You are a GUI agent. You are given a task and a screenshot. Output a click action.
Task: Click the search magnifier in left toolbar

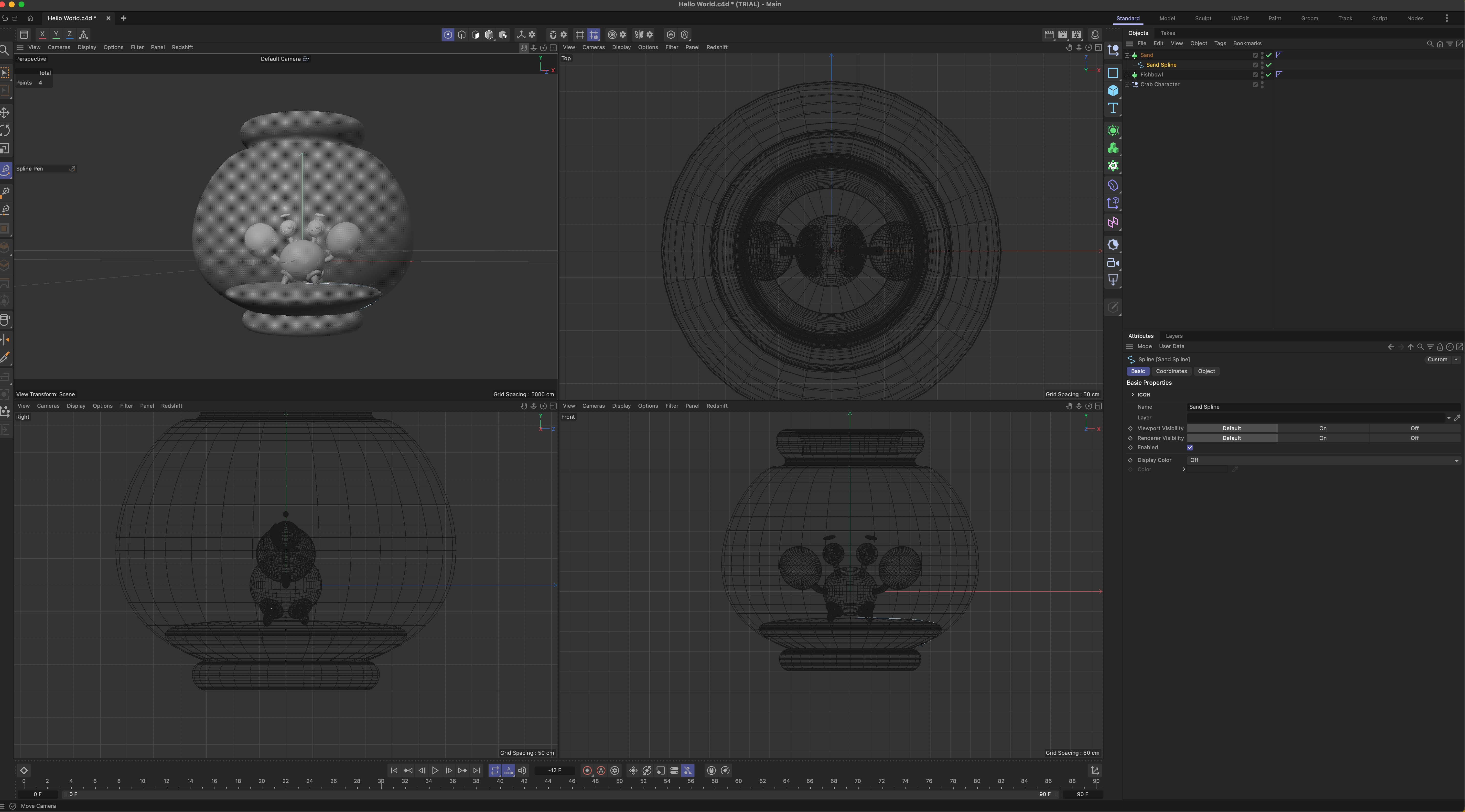pyautogui.click(x=5, y=51)
